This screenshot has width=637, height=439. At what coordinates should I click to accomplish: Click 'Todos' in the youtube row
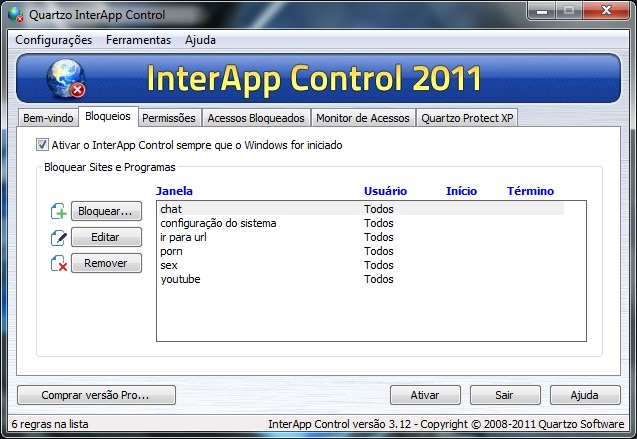point(379,279)
